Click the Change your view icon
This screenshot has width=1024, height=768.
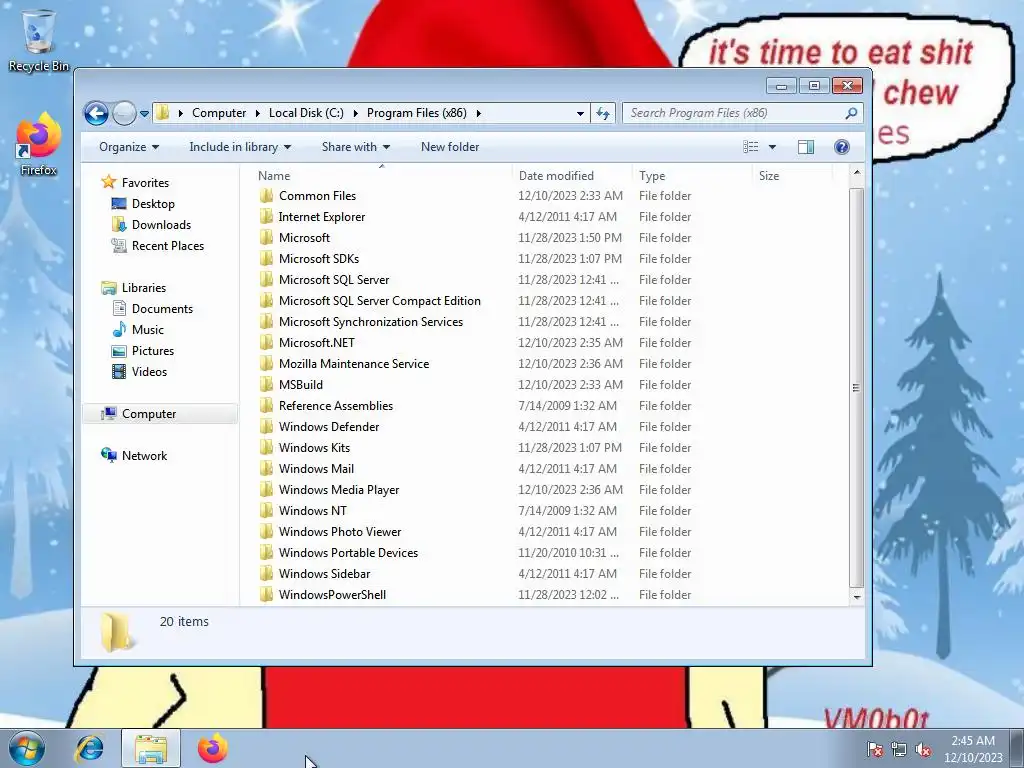pyautogui.click(x=751, y=147)
